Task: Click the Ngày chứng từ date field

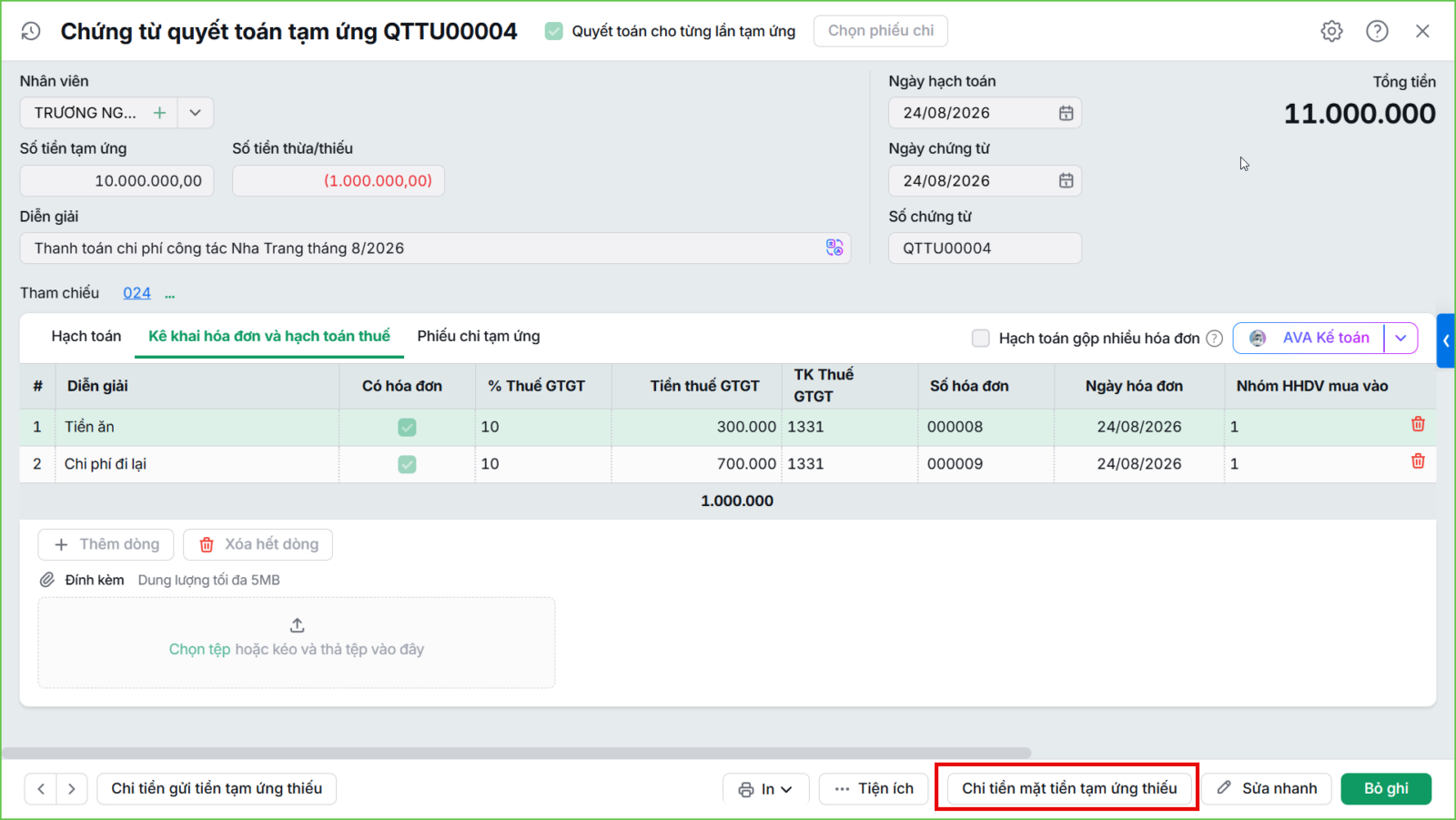Action: 985,180
